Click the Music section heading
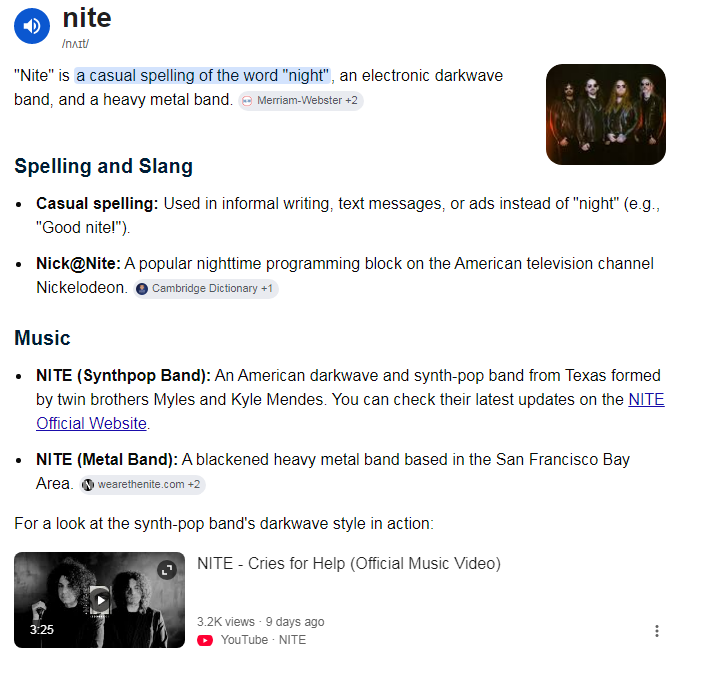This screenshot has width=723, height=686. coord(42,338)
